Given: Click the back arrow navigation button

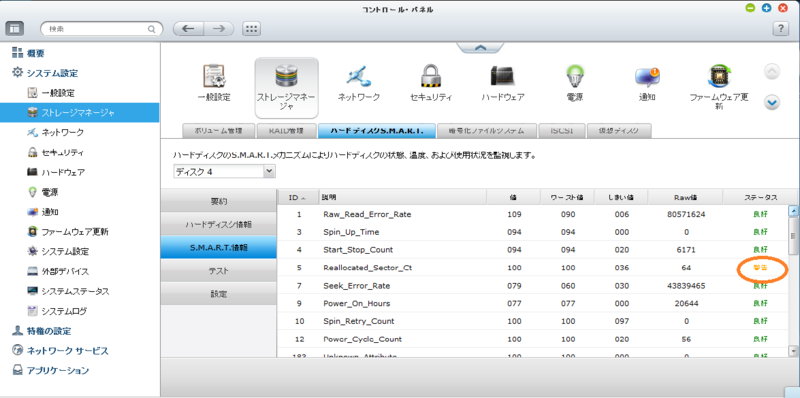Looking at the screenshot, I should pyautogui.click(x=188, y=29).
